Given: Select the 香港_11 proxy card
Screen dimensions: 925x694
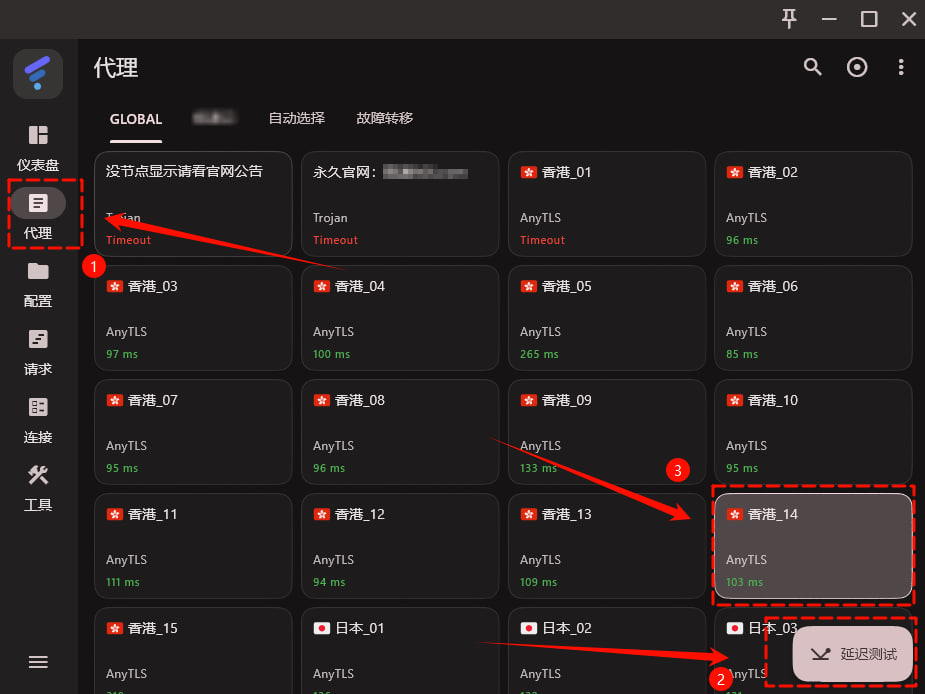Looking at the screenshot, I should 193,546.
